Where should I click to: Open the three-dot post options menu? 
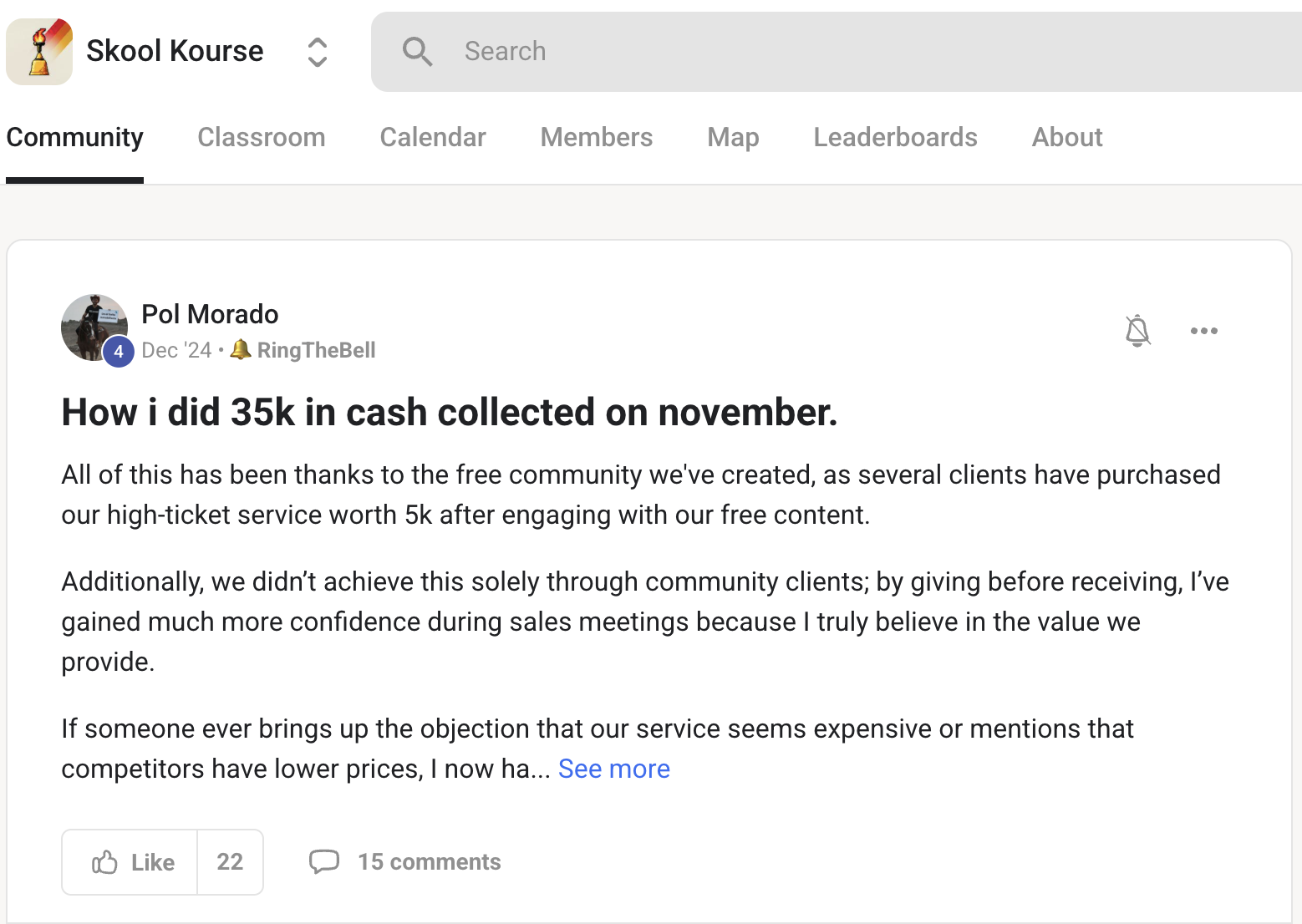point(1203,331)
